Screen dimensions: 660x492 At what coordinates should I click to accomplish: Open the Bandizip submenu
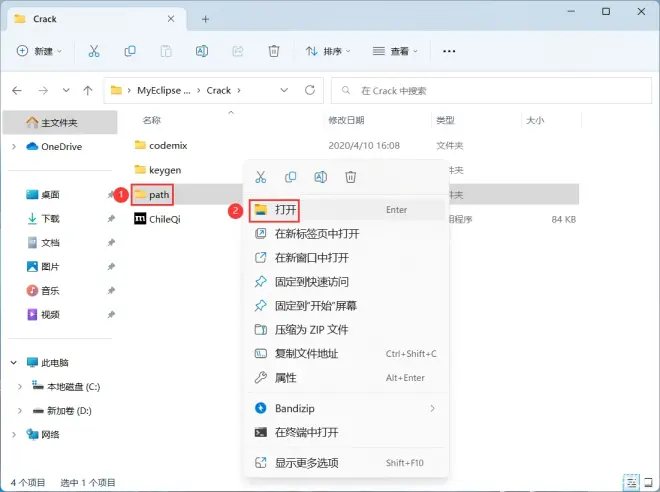coord(346,408)
